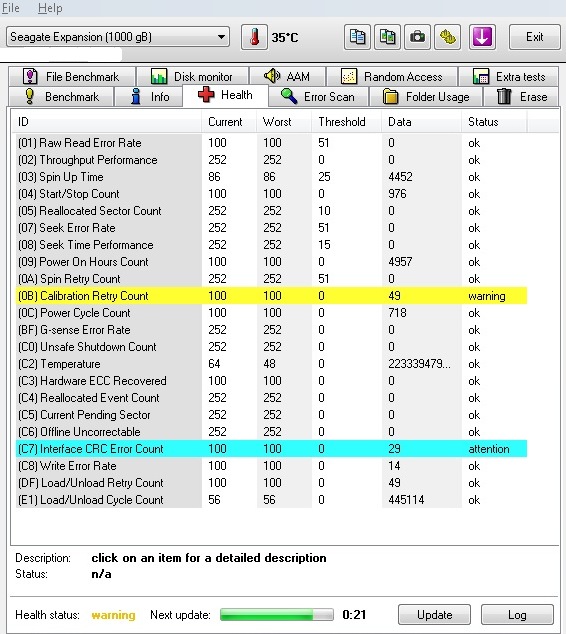Open the Error Scan tab
Viewport: 566px width, 634px height.
[x=318, y=97]
